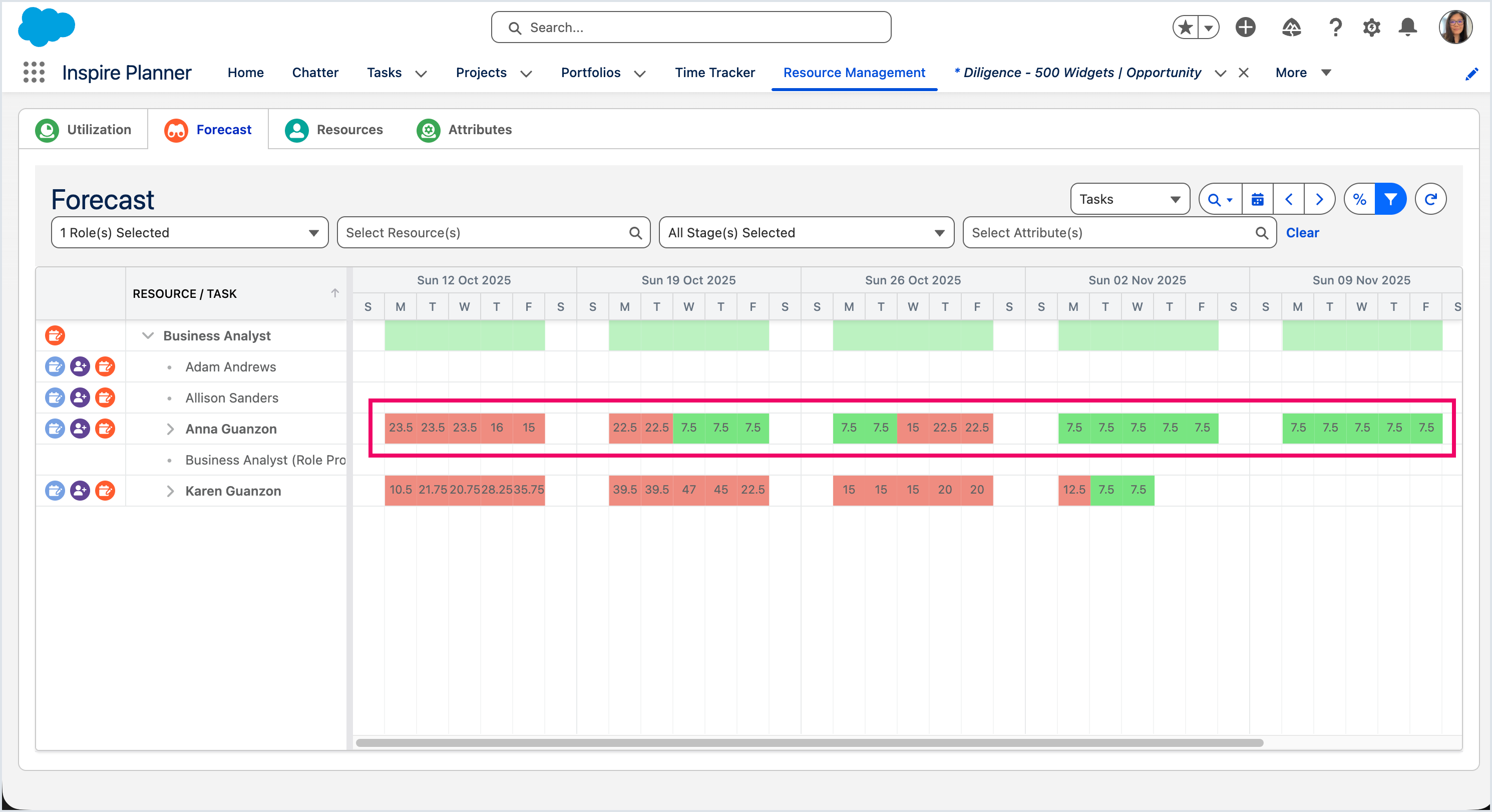Open the Time Tracker tab
1492x812 pixels.
(x=715, y=73)
